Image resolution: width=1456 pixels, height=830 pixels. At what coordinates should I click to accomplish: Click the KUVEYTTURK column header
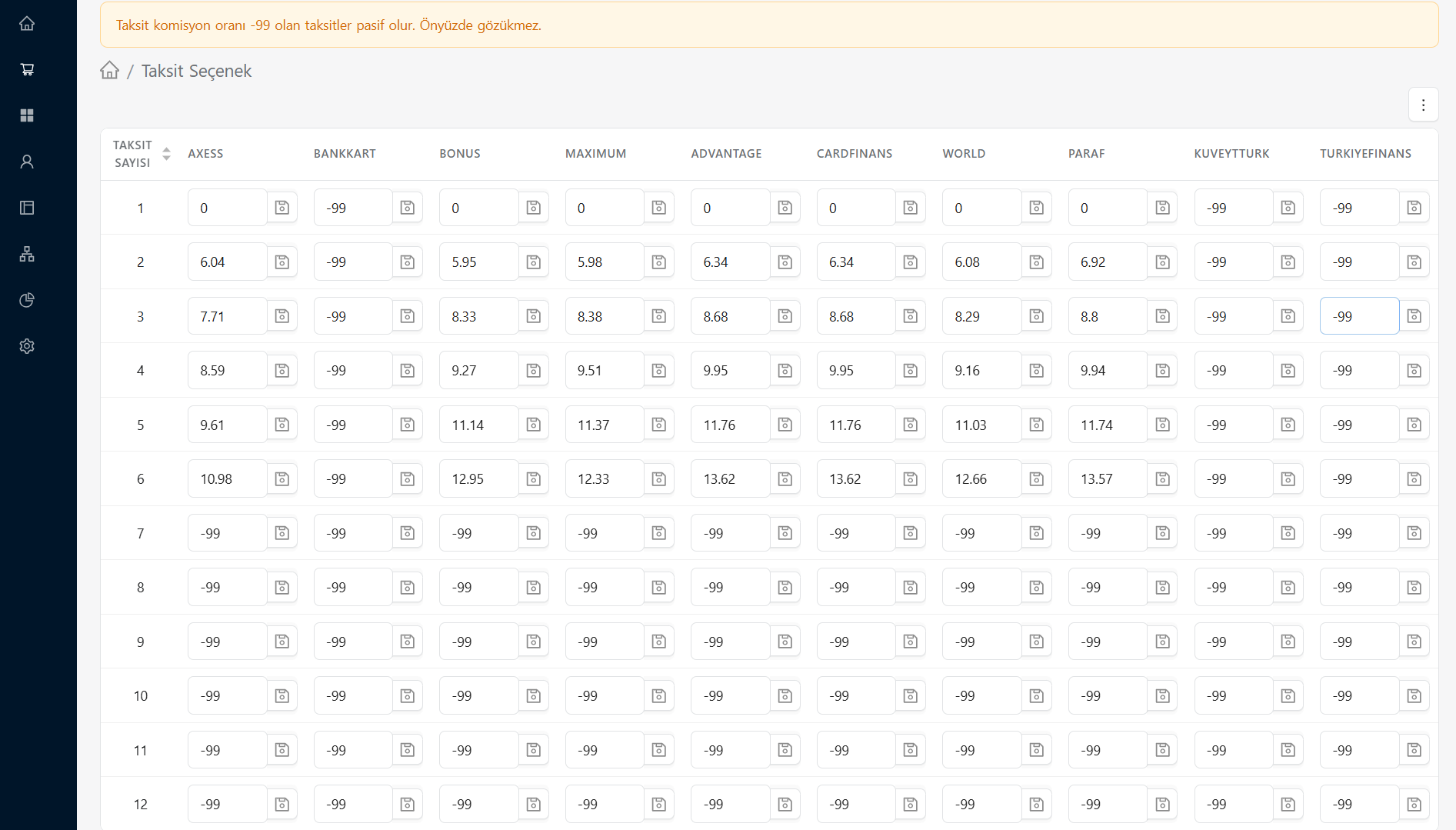tap(1231, 154)
